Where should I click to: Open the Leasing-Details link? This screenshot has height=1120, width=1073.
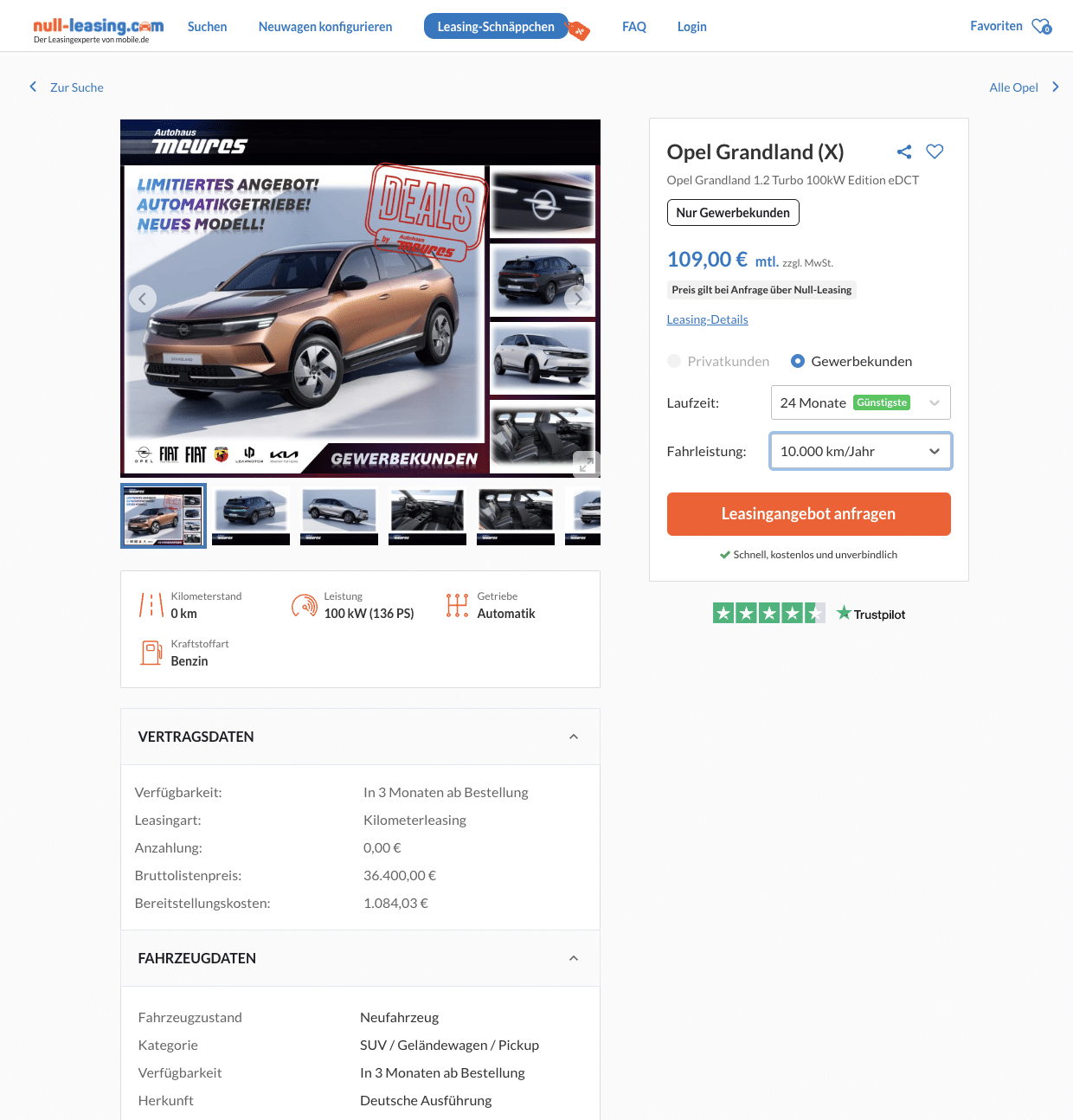pyautogui.click(x=707, y=319)
